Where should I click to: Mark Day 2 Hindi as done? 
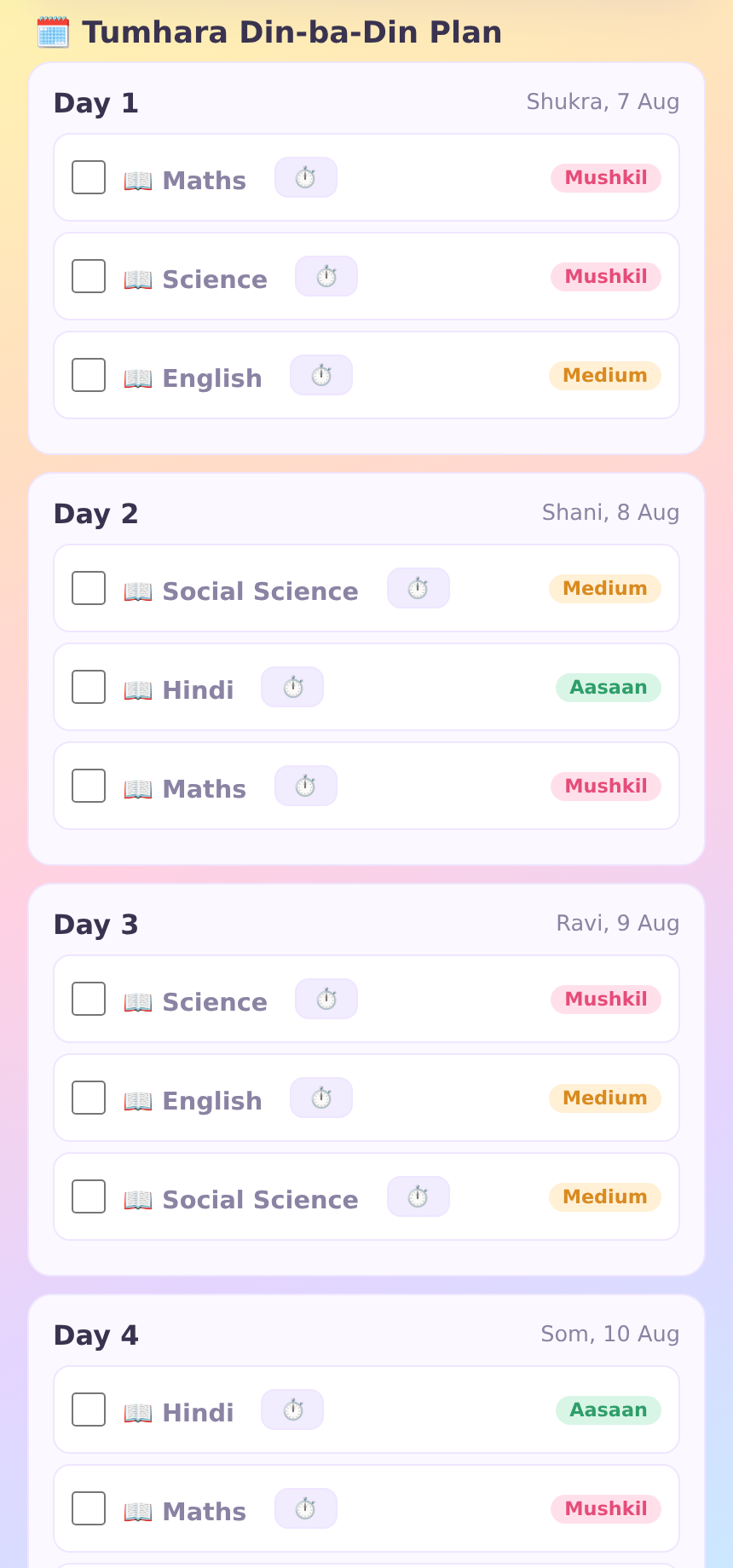click(x=89, y=687)
